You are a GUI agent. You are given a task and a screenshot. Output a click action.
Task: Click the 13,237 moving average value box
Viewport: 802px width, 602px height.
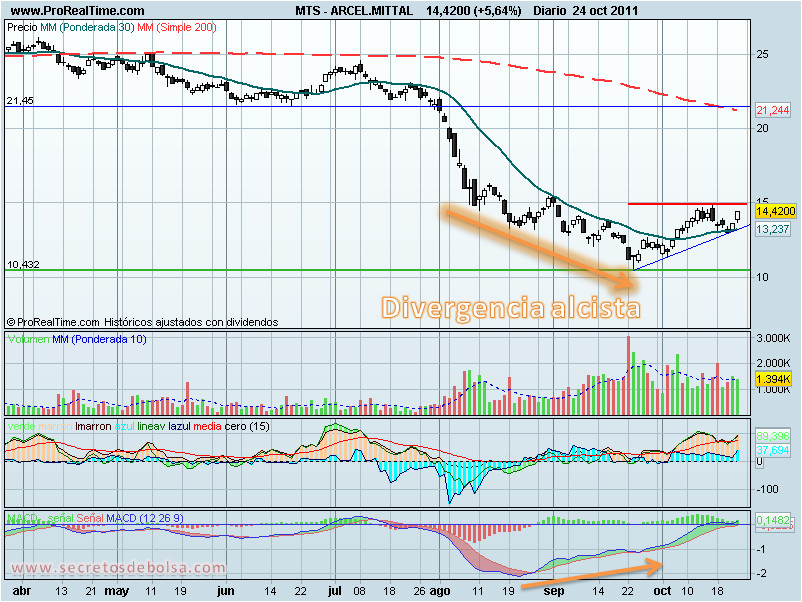coord(772,229)
